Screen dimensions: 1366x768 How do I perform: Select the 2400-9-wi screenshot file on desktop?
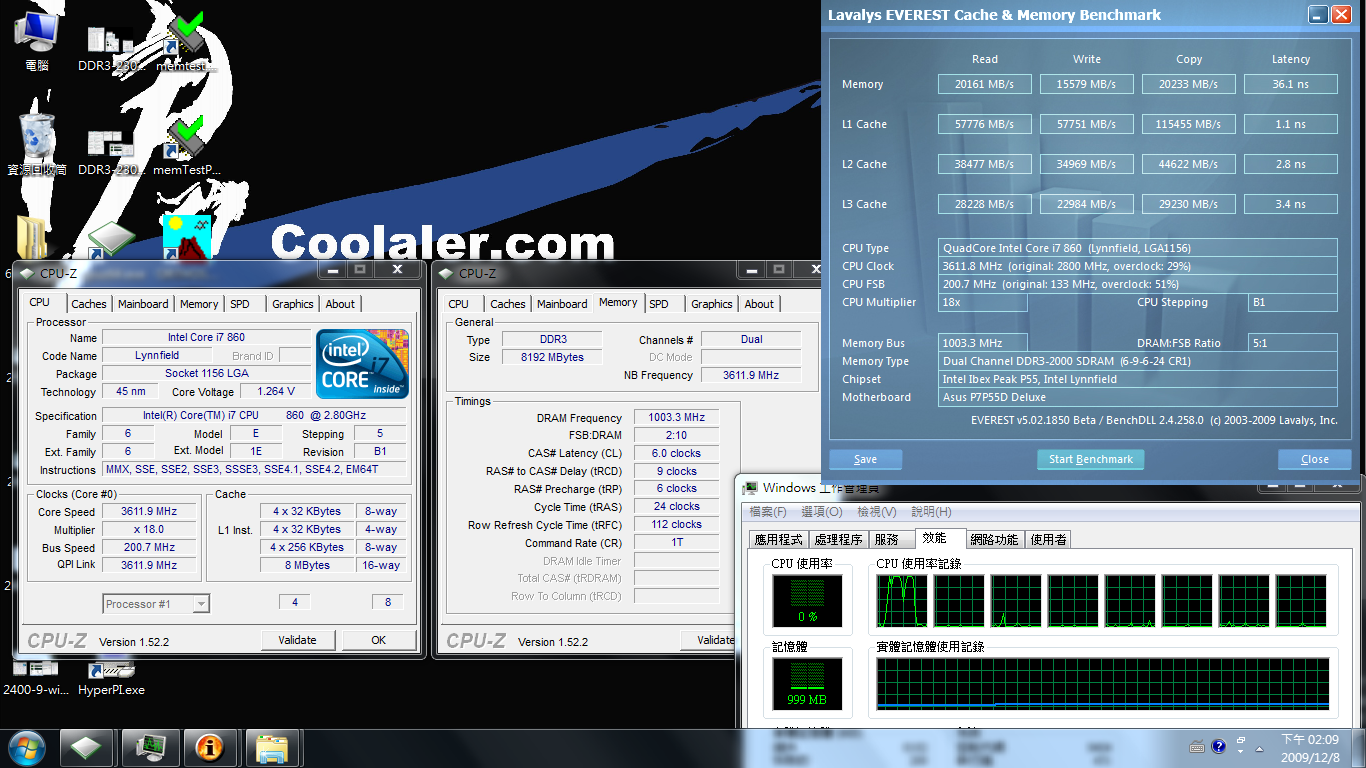(36, 680)
